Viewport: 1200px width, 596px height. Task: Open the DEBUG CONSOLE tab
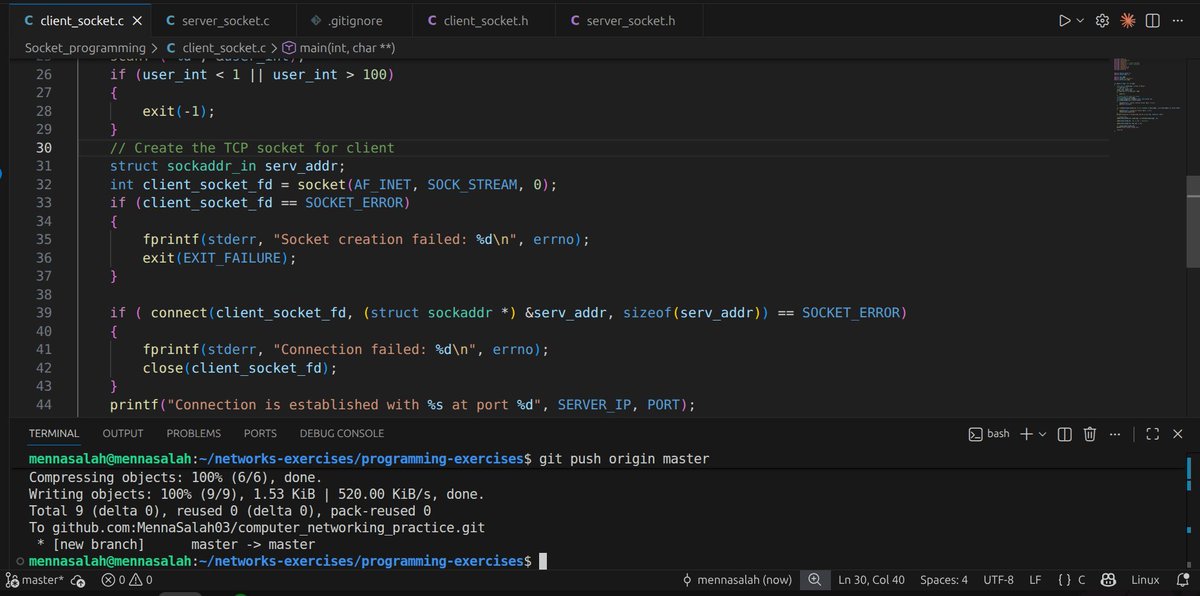point(342,433)
